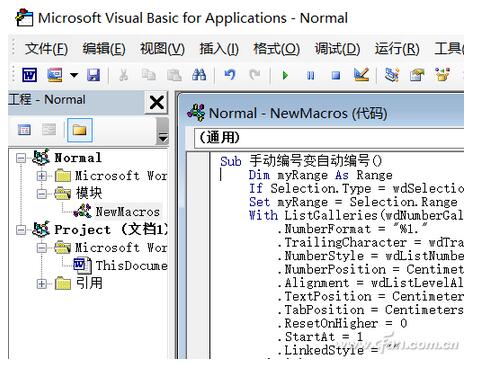Click the Insert UserForm toolbar icon
The image size is (479, 365).
[55, 75]
